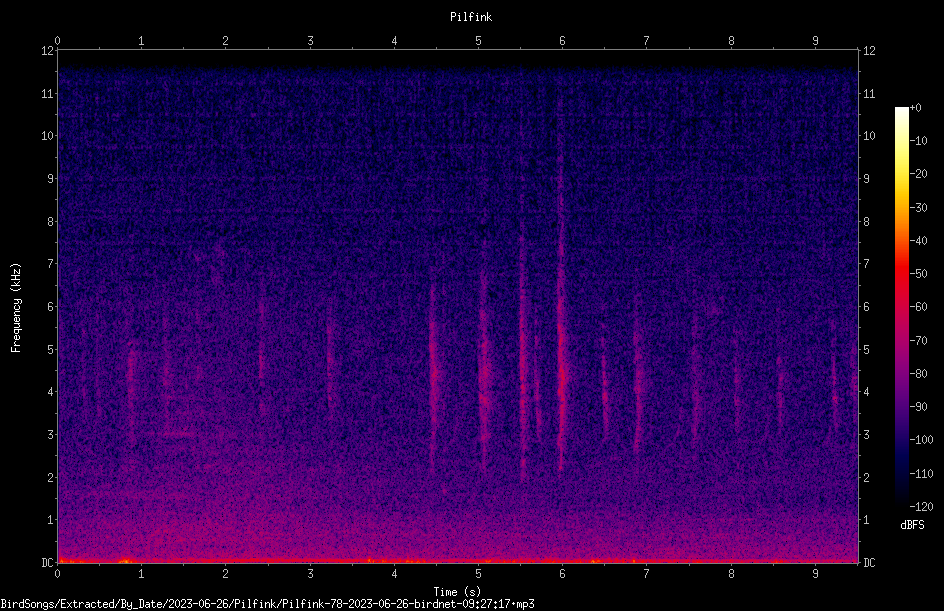The height and width of the screenshot is (611, 944).
Task: Click the "5" tick on the bottom time axis
Action: 479,574
